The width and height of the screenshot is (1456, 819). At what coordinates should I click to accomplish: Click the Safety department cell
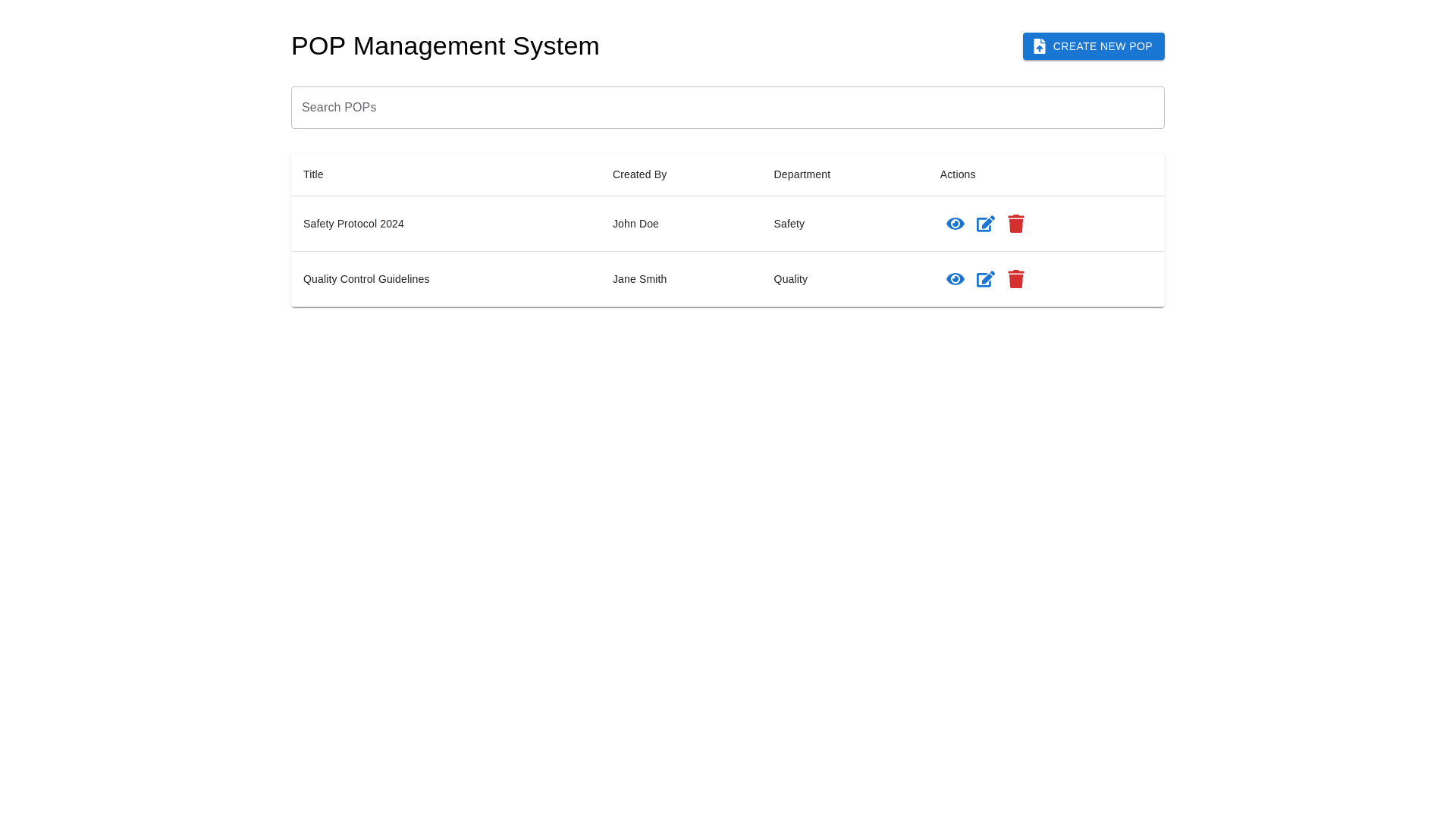tap(789, 224)
